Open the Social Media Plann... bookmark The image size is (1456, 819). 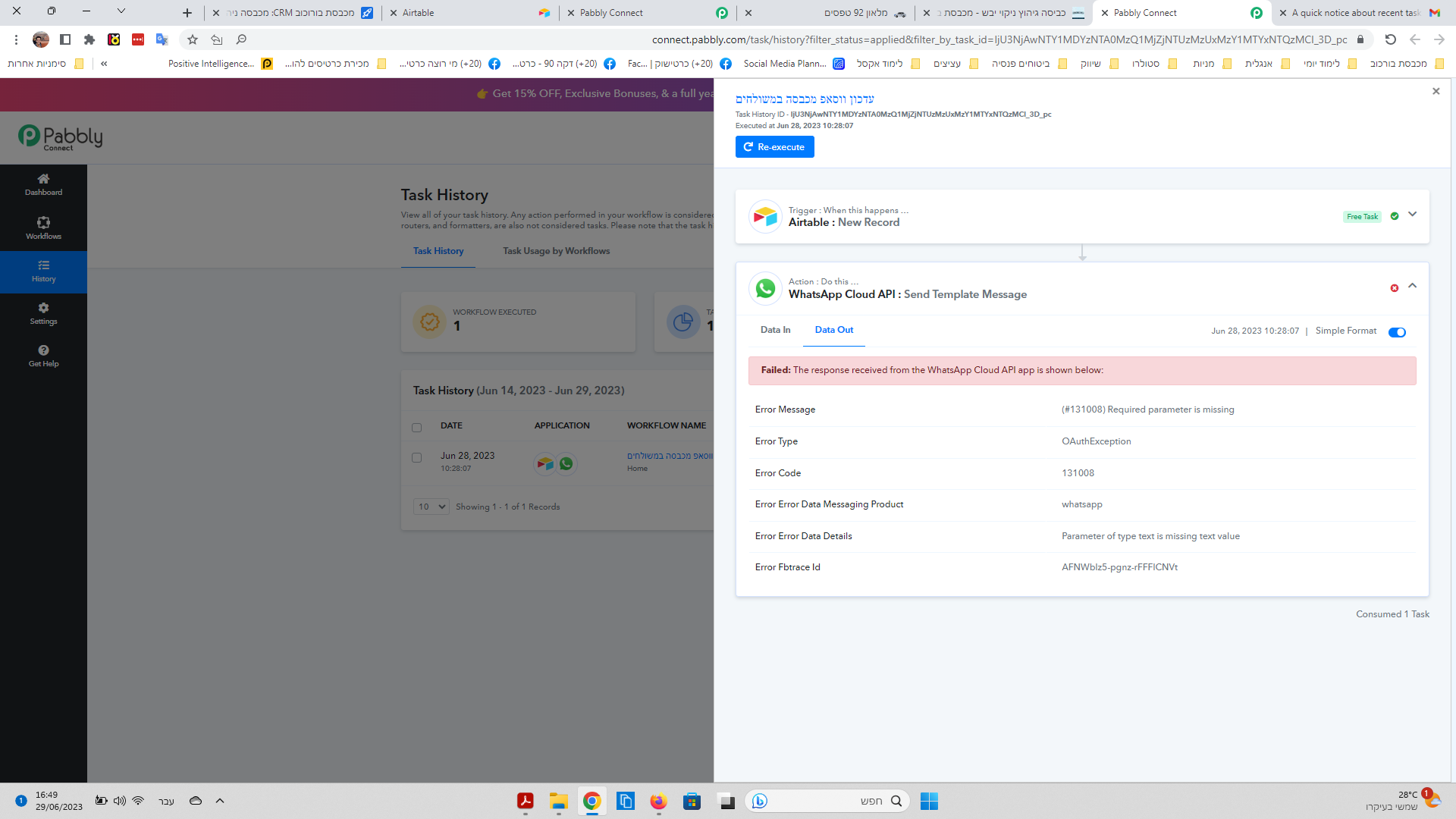coord(794,64)
